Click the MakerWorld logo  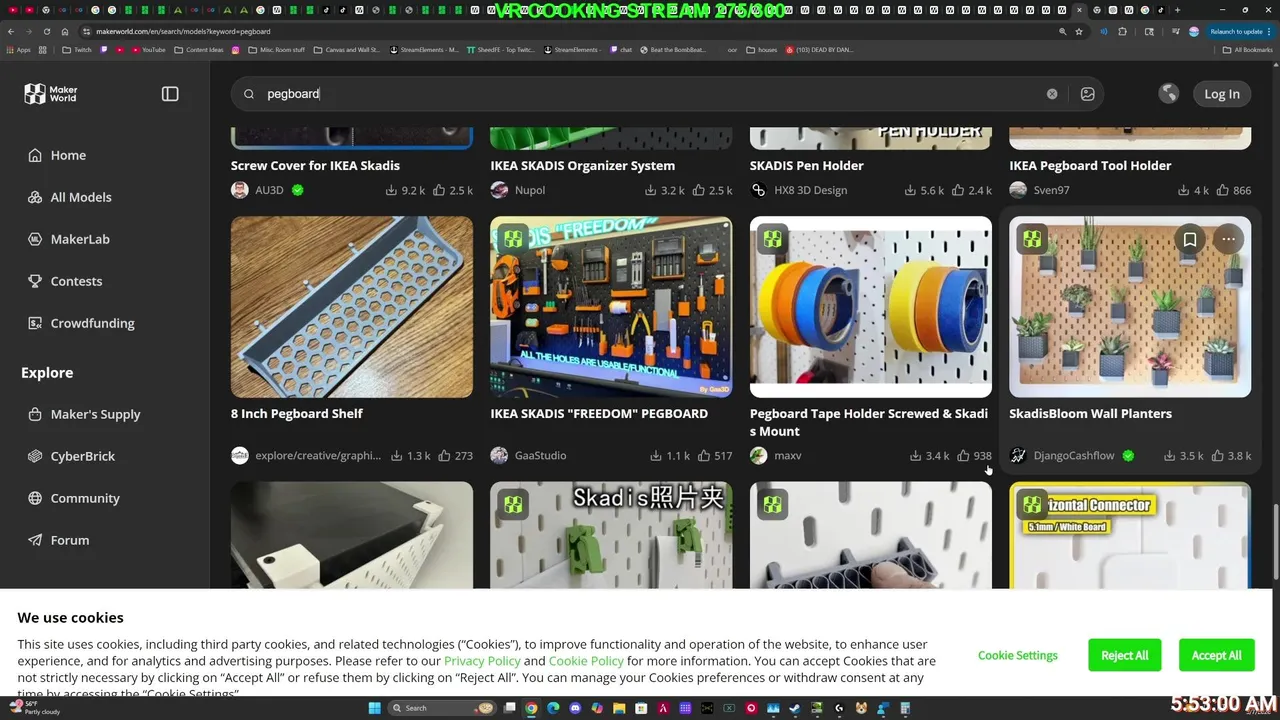[51, 94]
